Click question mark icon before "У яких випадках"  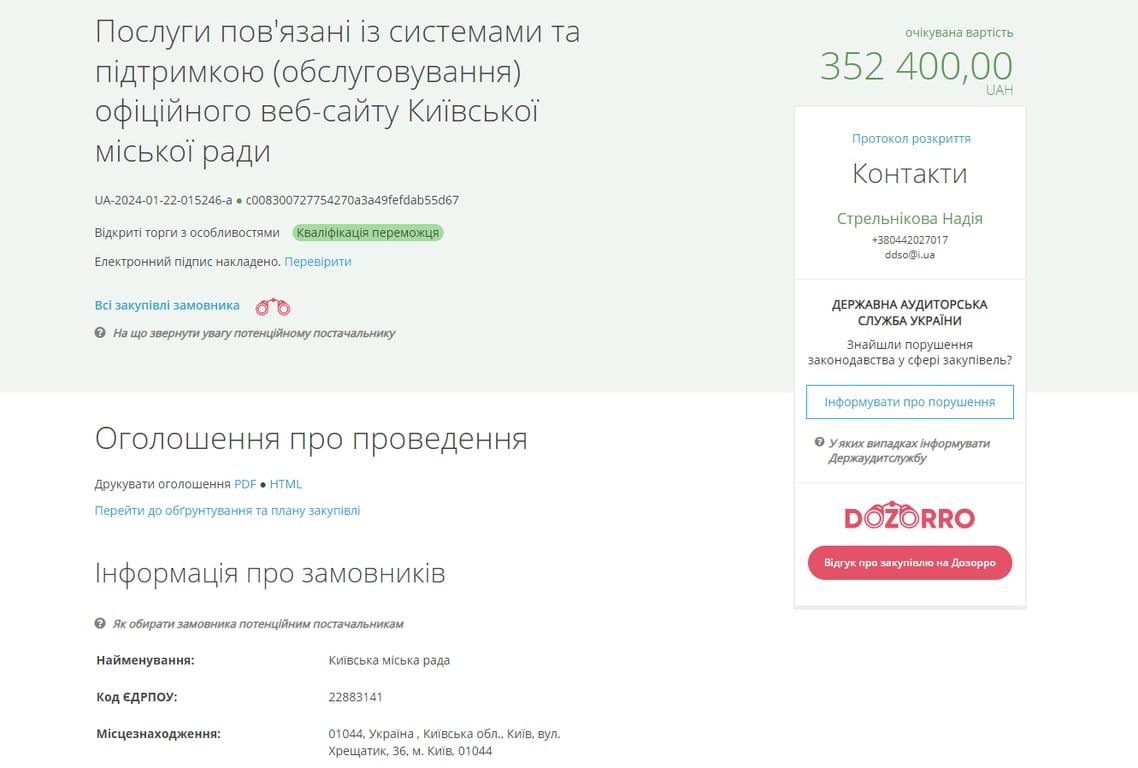pos(820,443)
